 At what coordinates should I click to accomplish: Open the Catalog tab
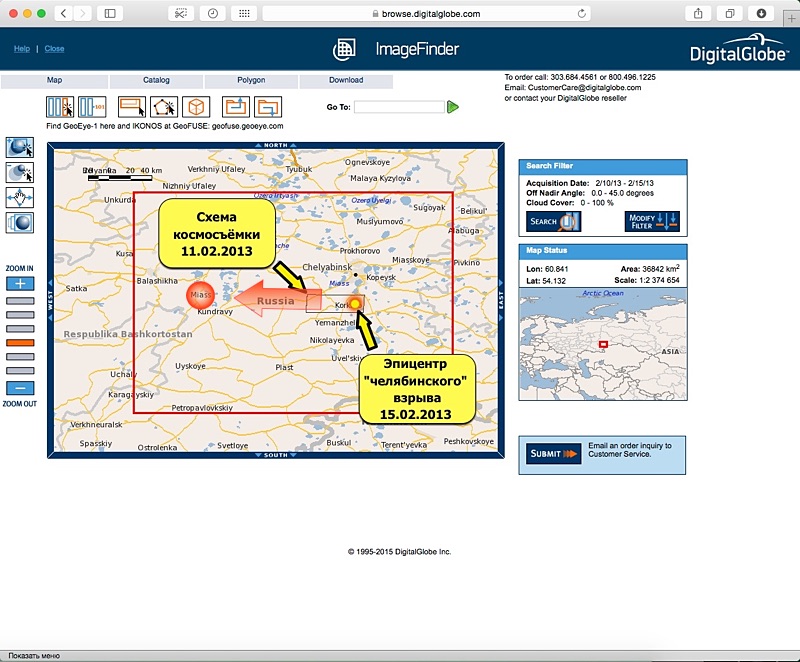tap(156, 81)
